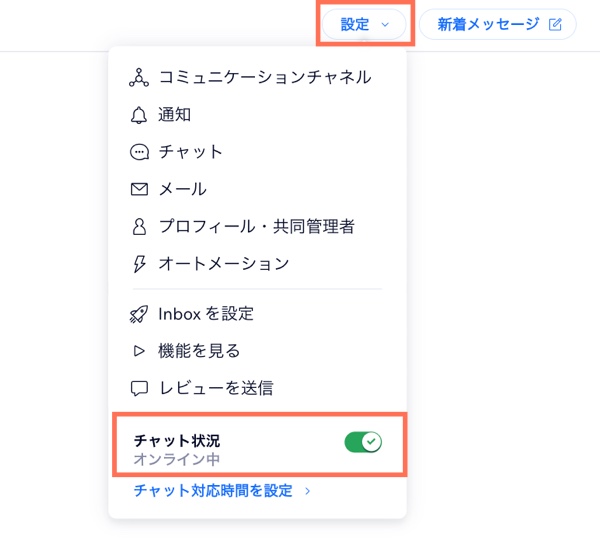This screenshot has width=600, height=552.
Task: Click the chat bubble icon beside チャット
Action: pyautogui.click(x=139, y=152)
